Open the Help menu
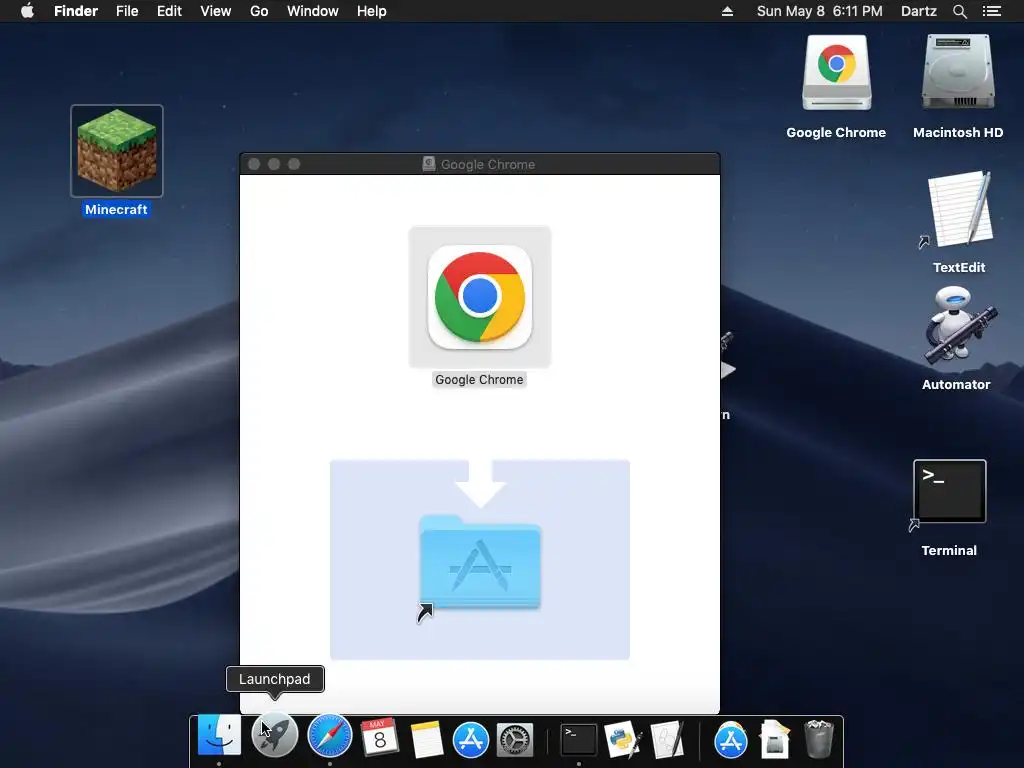The width and height of the screenshot is (1024, 768). pos(372,11)
